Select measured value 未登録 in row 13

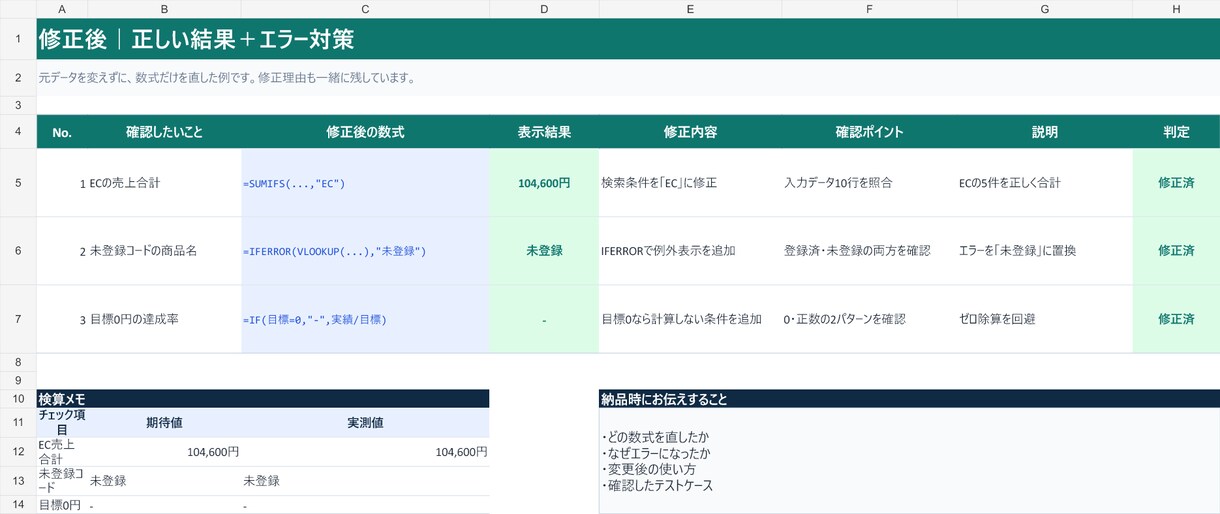(365, 480)
